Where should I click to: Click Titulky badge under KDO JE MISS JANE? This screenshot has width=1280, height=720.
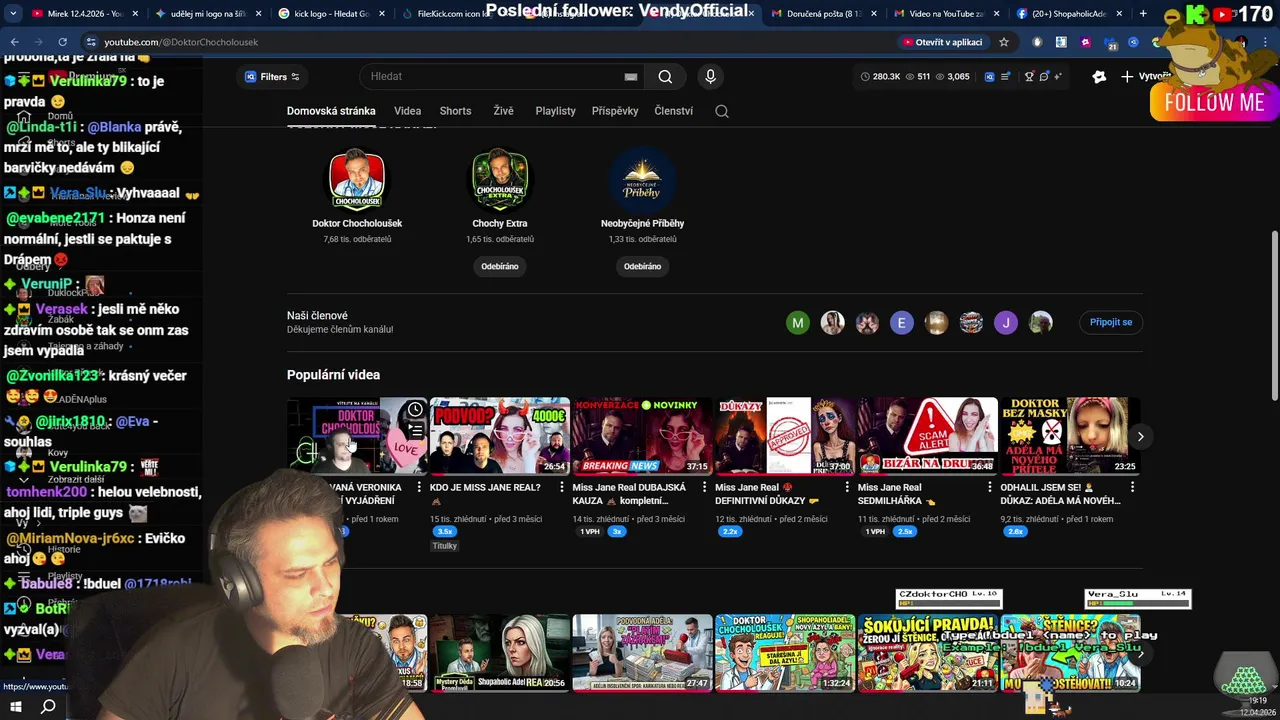(x=444, y=546)
